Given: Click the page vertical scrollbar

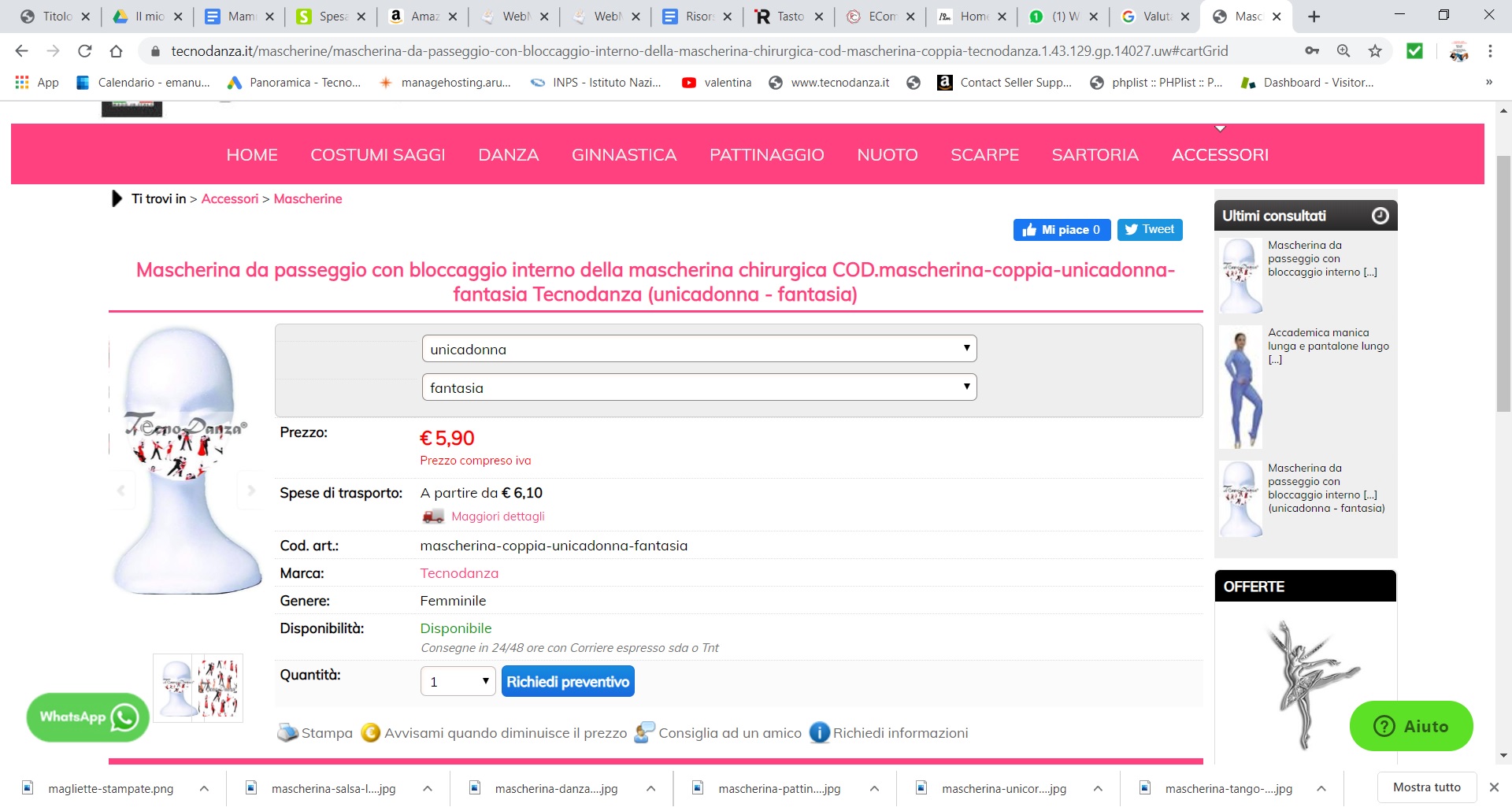Looking at the screenshot, I should point(1503,283).
